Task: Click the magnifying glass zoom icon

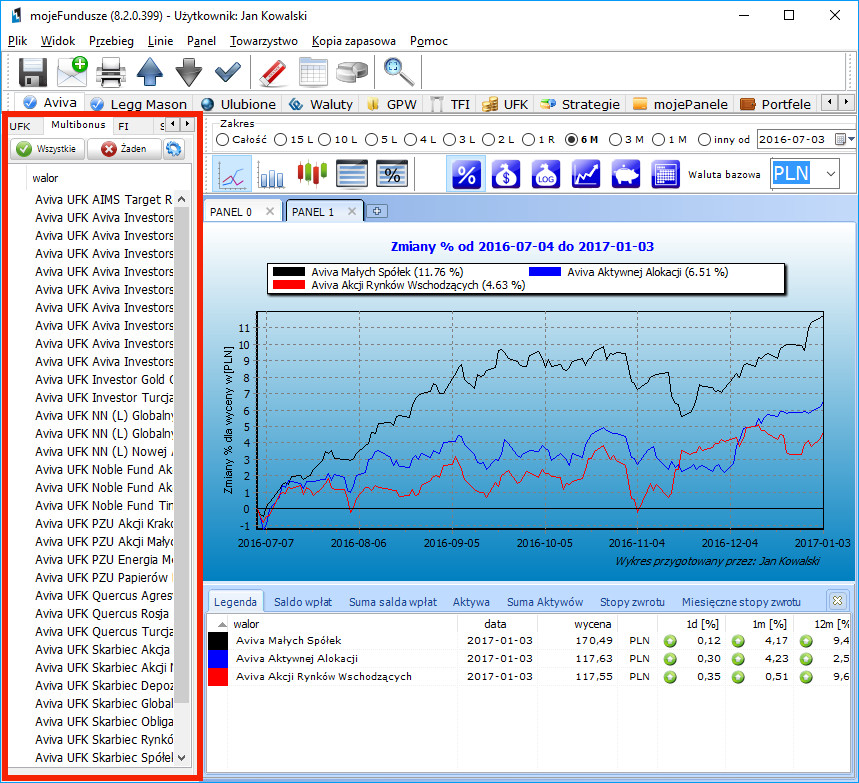Action: pos(399,72)
